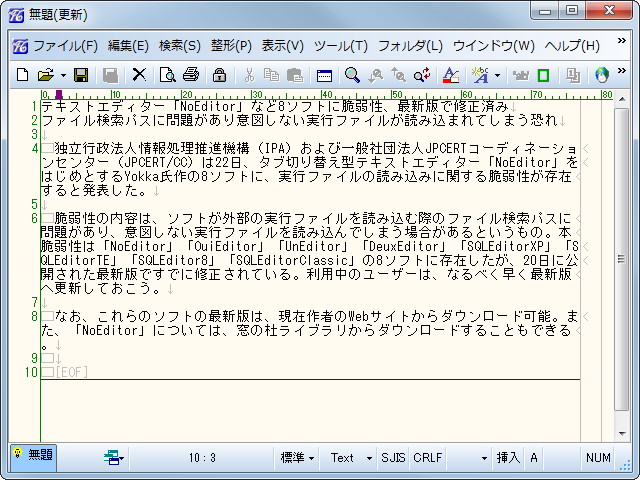
Task: Click JPCERT/CC in line 4 text
Action: tap(158, 162)
